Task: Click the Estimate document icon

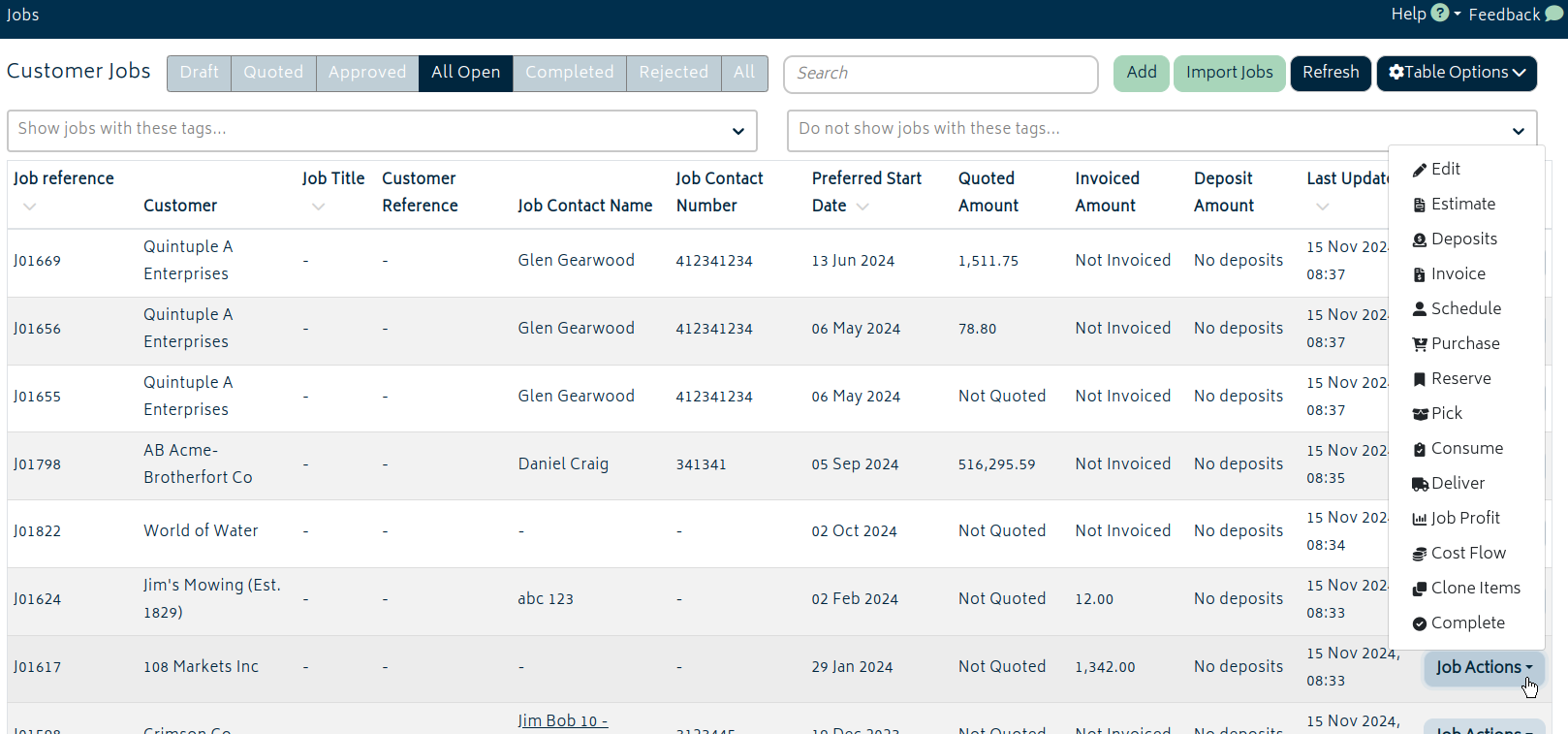Action: coord(1420,205)
